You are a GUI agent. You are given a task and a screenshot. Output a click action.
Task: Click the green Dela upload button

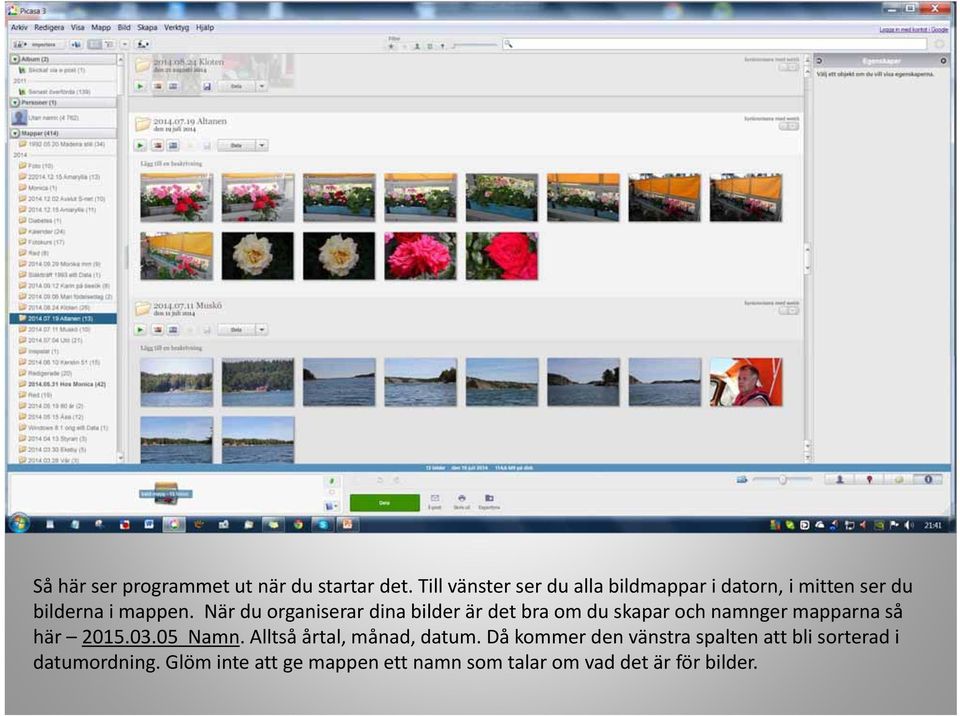click(x=384, y=503)
